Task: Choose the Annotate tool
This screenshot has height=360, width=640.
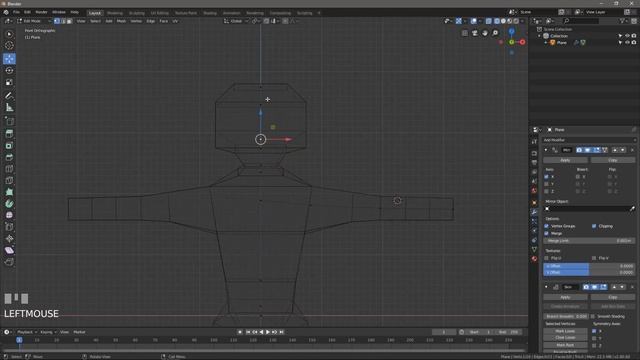Action: (x=9, y=96)
